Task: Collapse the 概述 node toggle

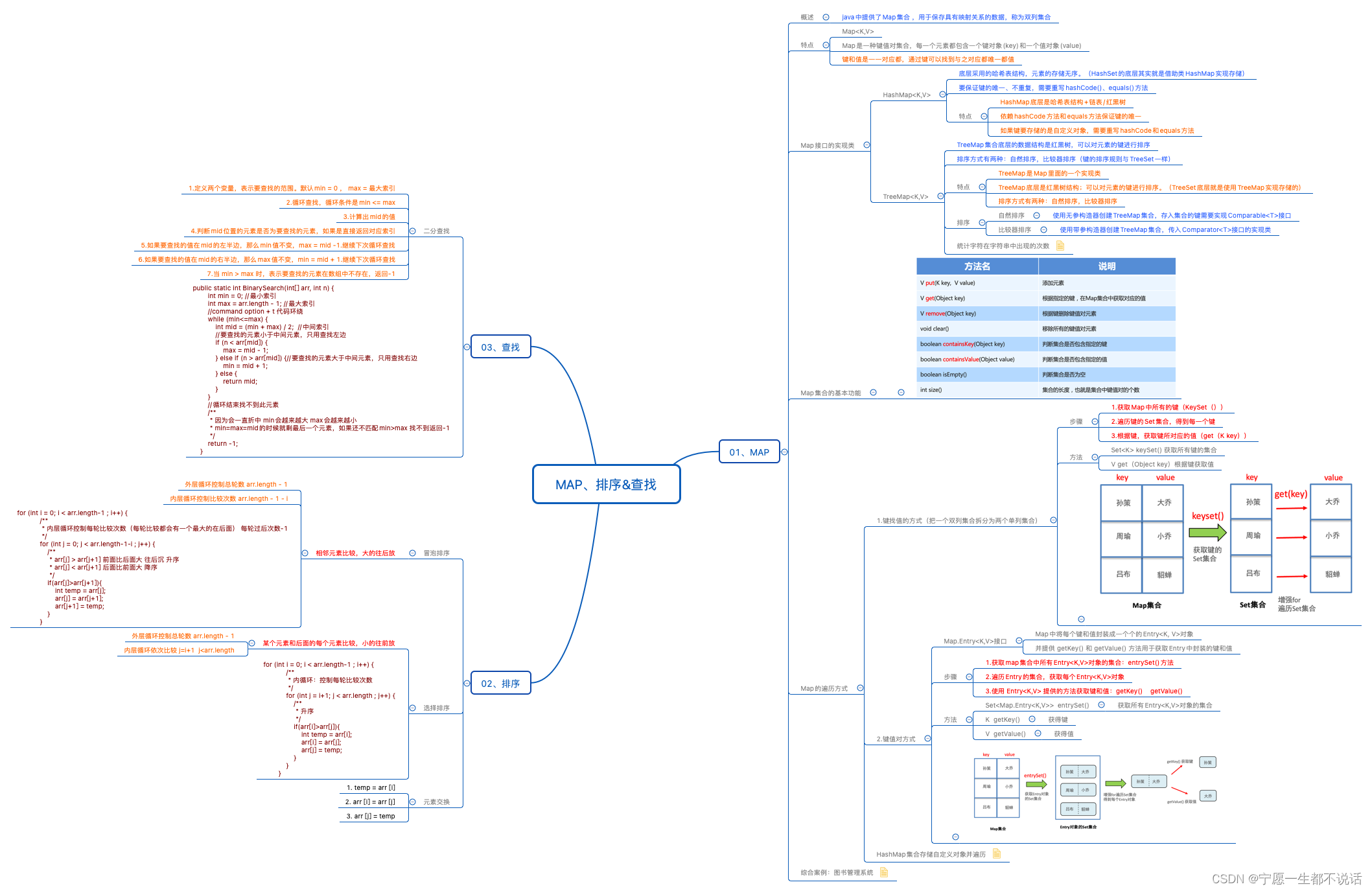Action: (826, 17)
